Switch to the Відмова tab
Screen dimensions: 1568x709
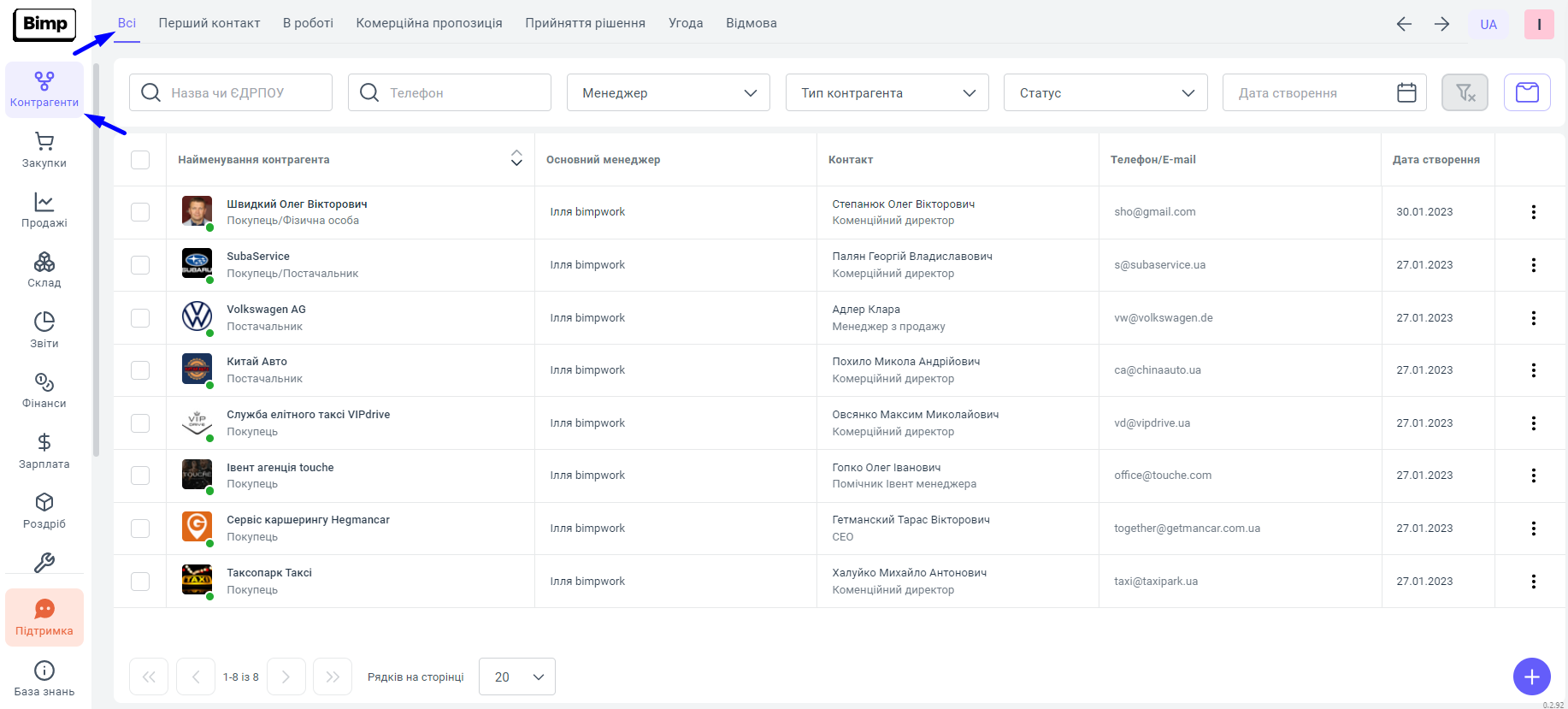tap(751, 23)
